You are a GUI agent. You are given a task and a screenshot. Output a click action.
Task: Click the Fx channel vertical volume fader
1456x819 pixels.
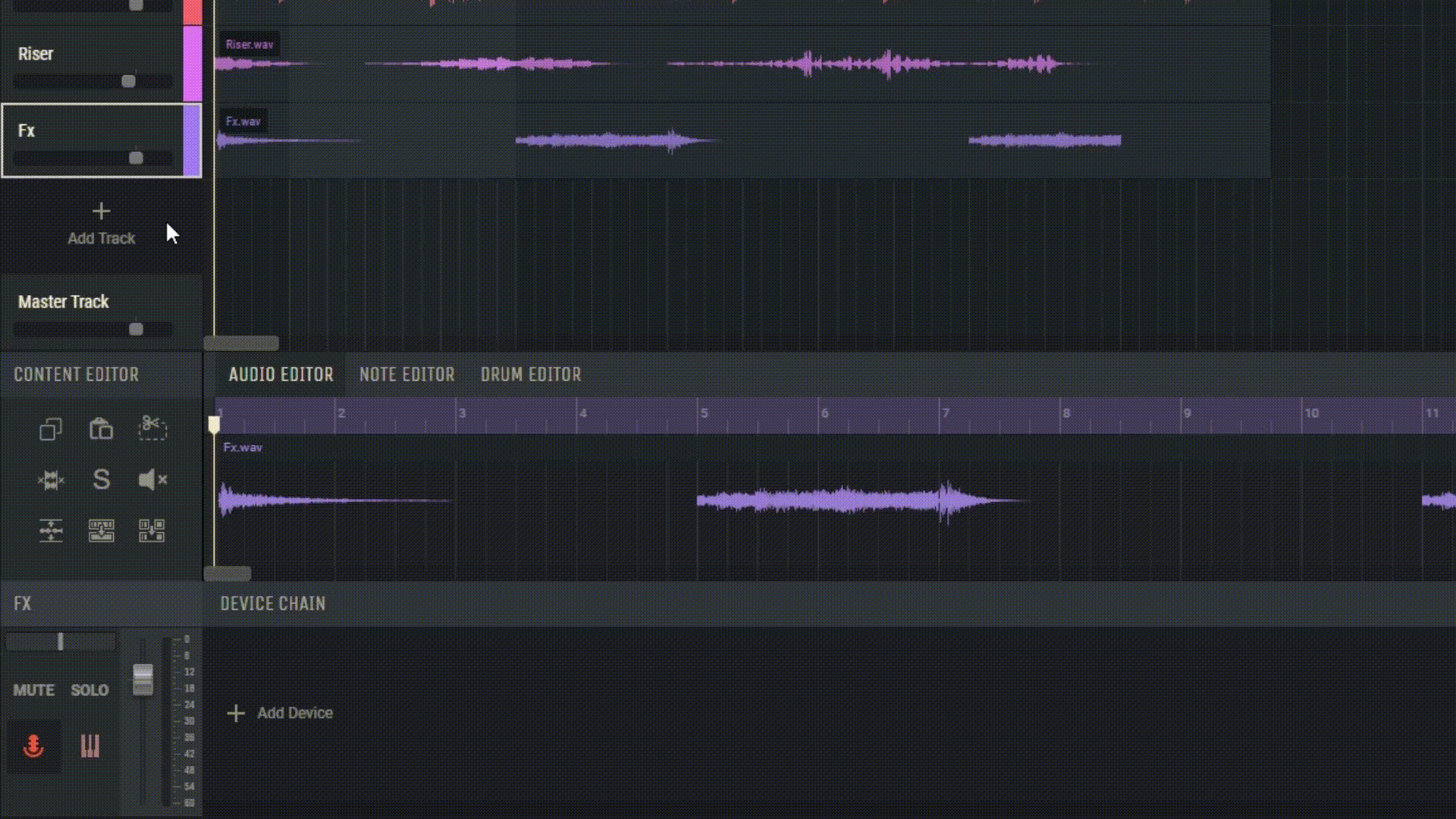(143, 679)
